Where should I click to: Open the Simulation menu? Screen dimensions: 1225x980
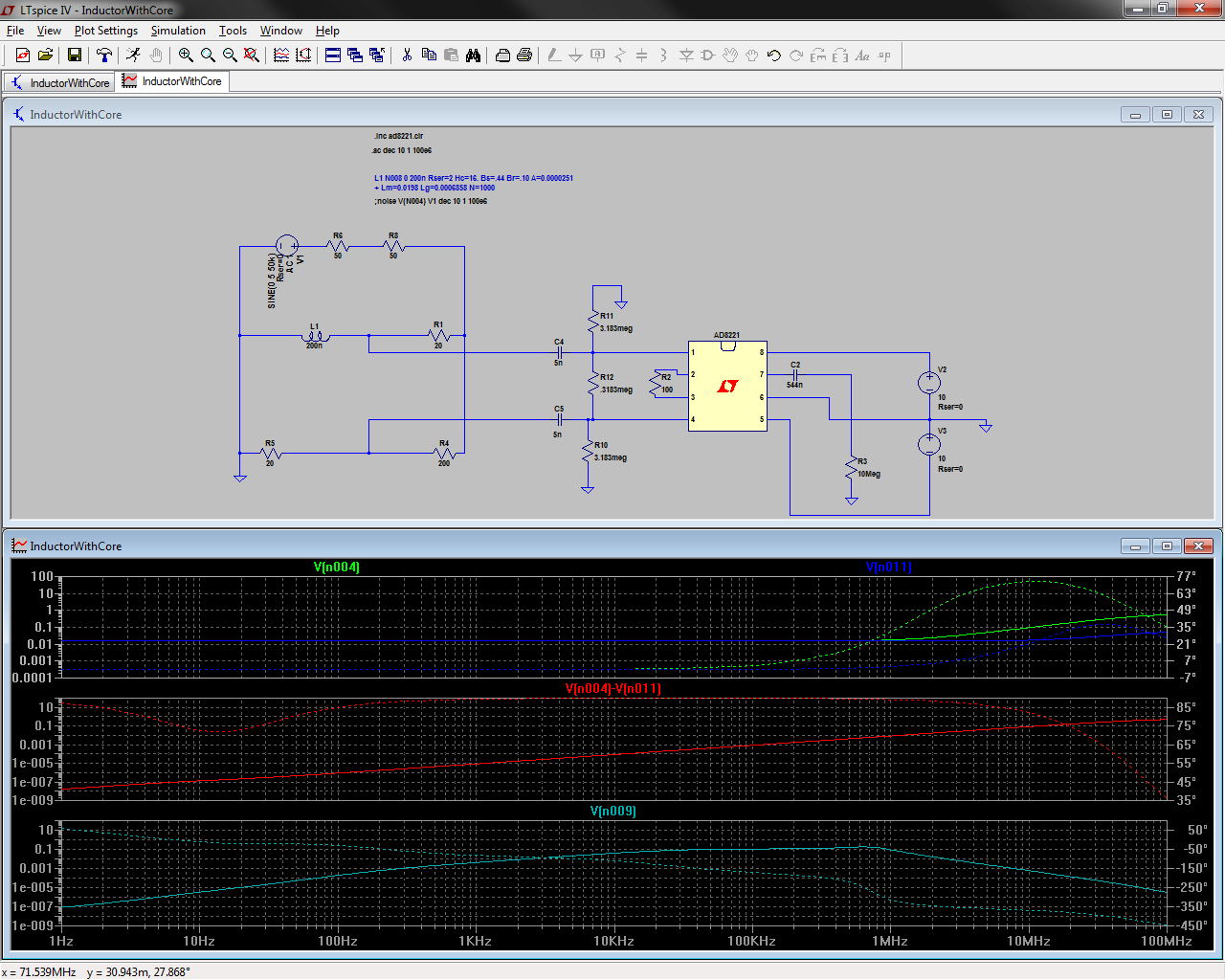coord(178,31)
